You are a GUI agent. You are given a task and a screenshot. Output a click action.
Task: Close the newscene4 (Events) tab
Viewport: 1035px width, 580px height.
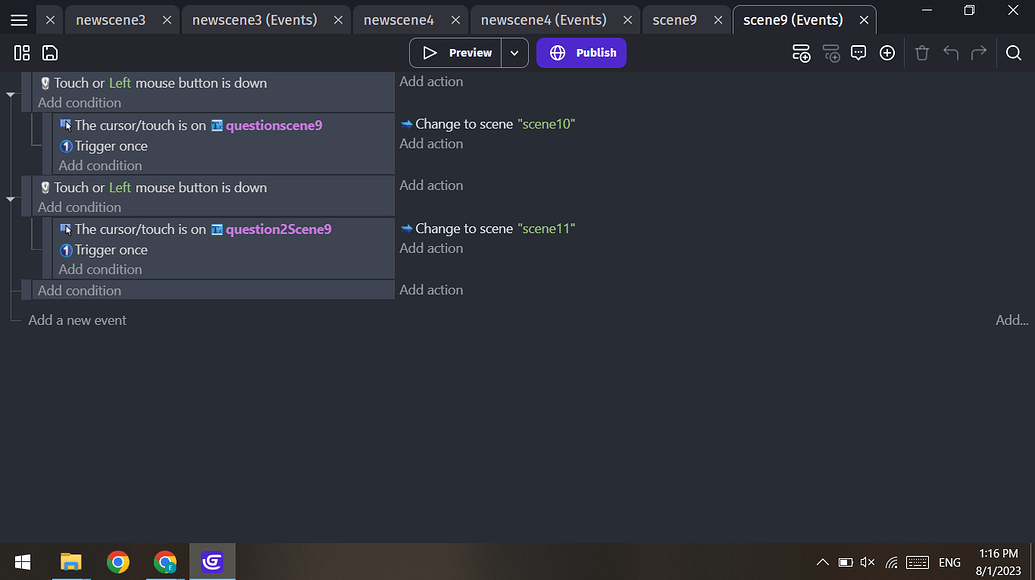coord(628,20)
